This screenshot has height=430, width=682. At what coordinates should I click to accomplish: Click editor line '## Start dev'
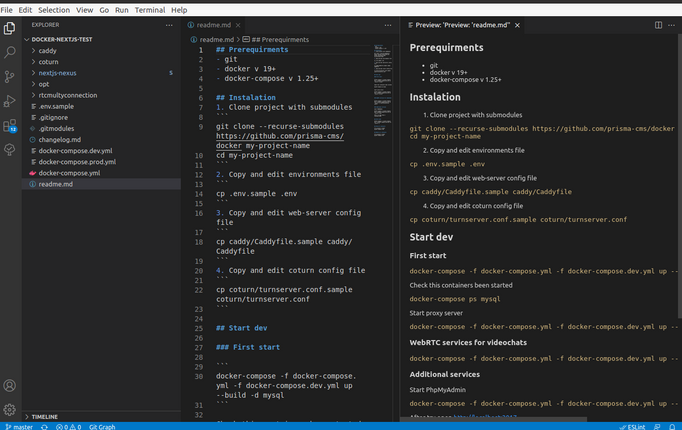coord(241,328)
